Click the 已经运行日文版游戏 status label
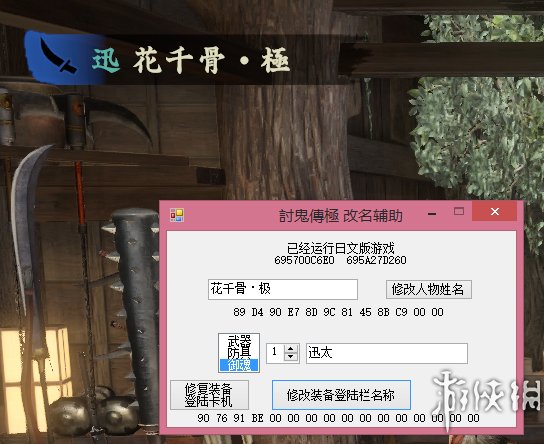The width and height of the screenshot is (544, 444). pos(341,248)
